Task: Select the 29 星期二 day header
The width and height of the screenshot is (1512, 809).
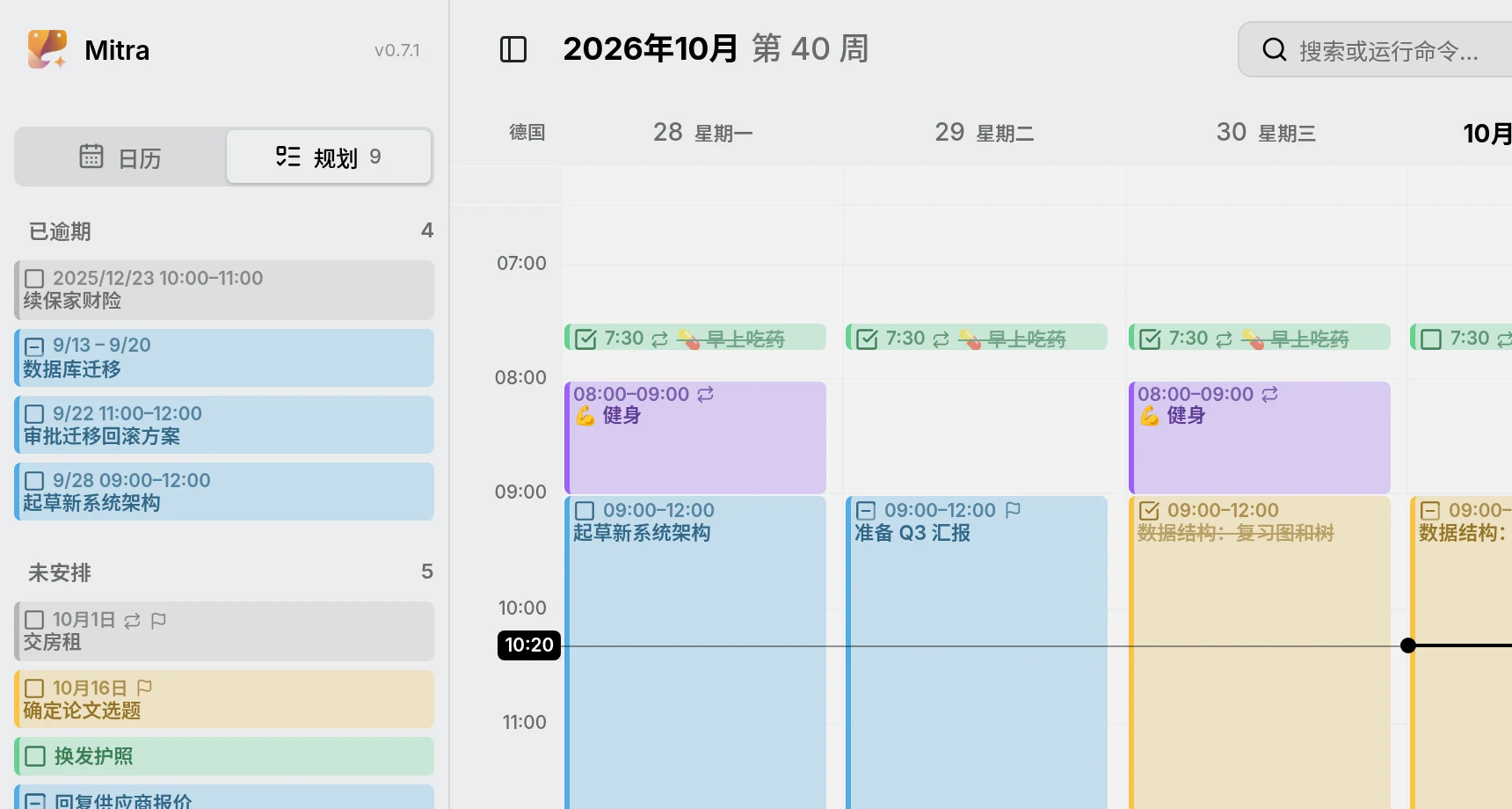Action: coord(985,133)
